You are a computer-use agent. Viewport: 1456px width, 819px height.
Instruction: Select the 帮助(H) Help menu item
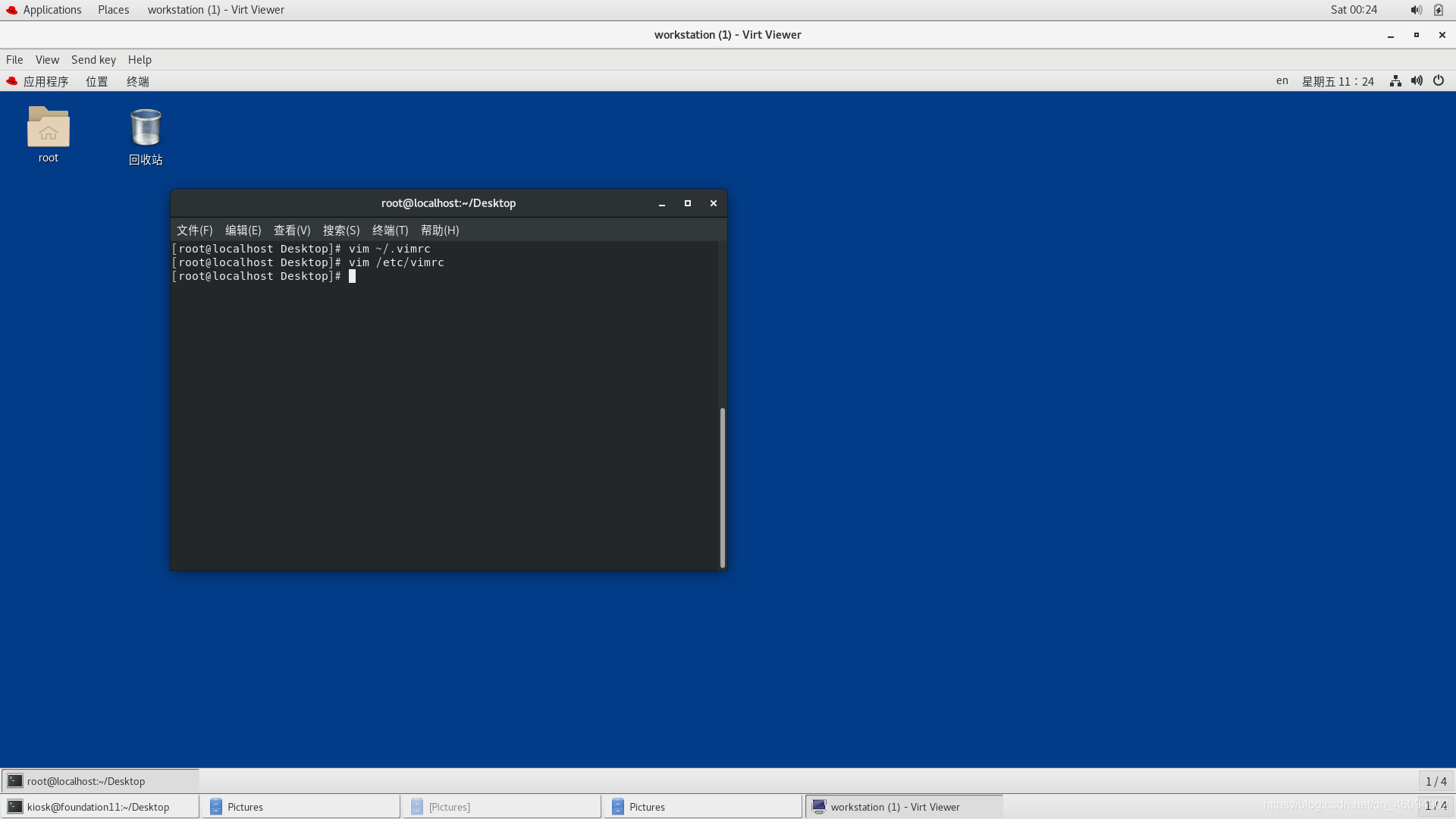pos(439,230)
